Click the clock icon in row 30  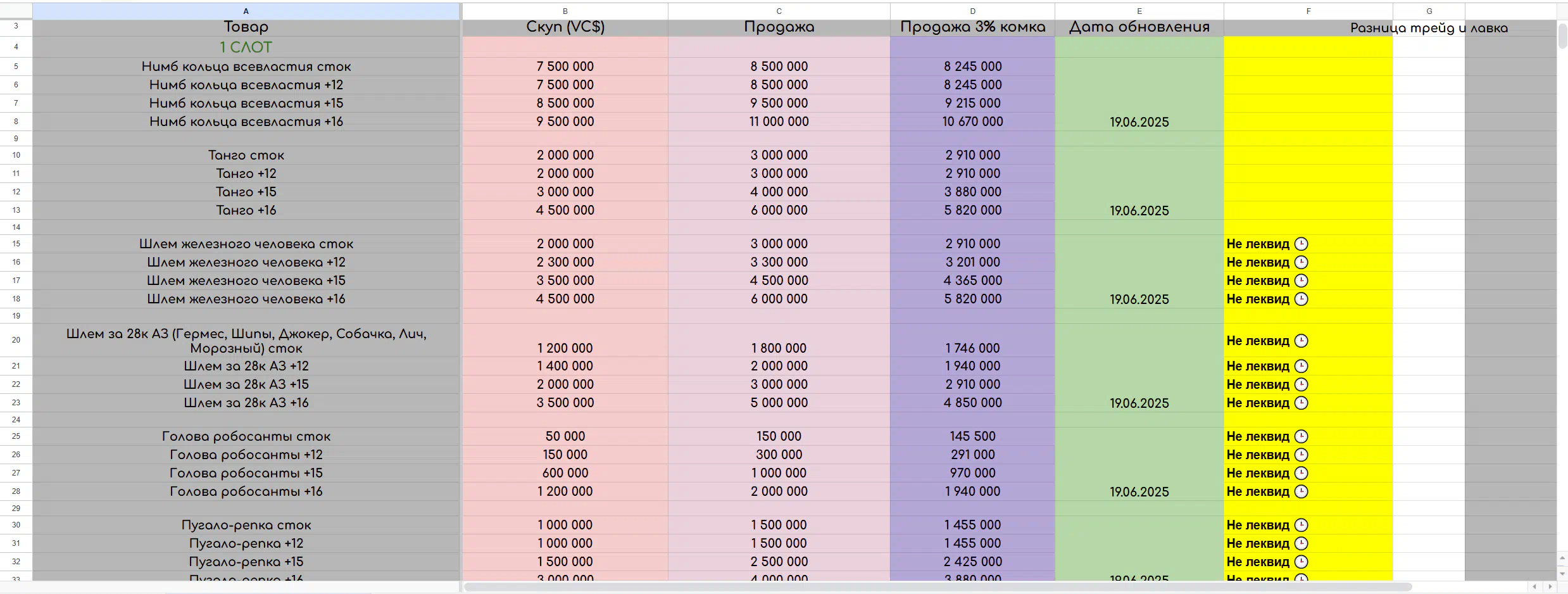[1301, 525]
